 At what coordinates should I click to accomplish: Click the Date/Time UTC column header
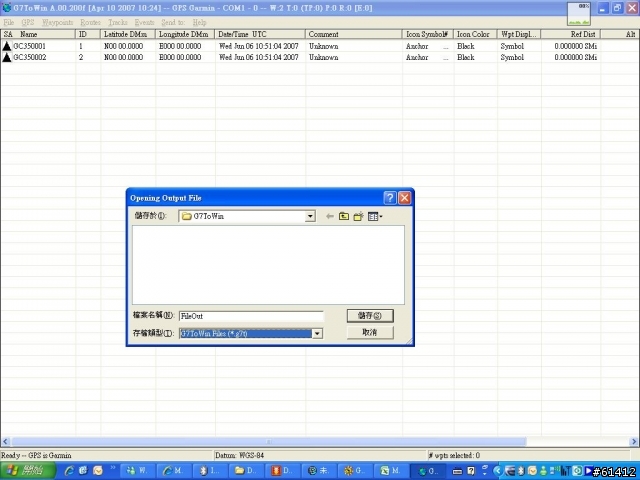[260, 34]
